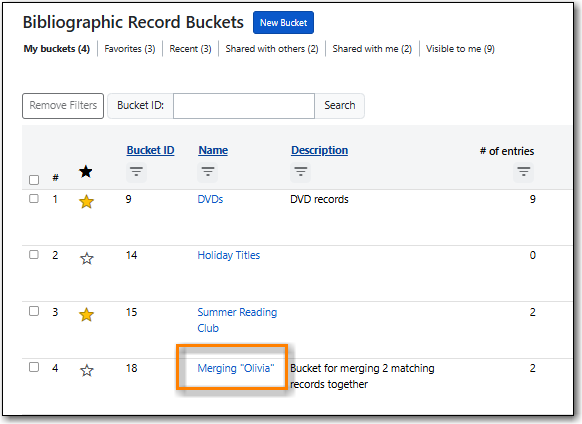Screen dimensions: 582x424
Task: Check the Holiday Titles row checkbox
Action: (x=34, y=255)
